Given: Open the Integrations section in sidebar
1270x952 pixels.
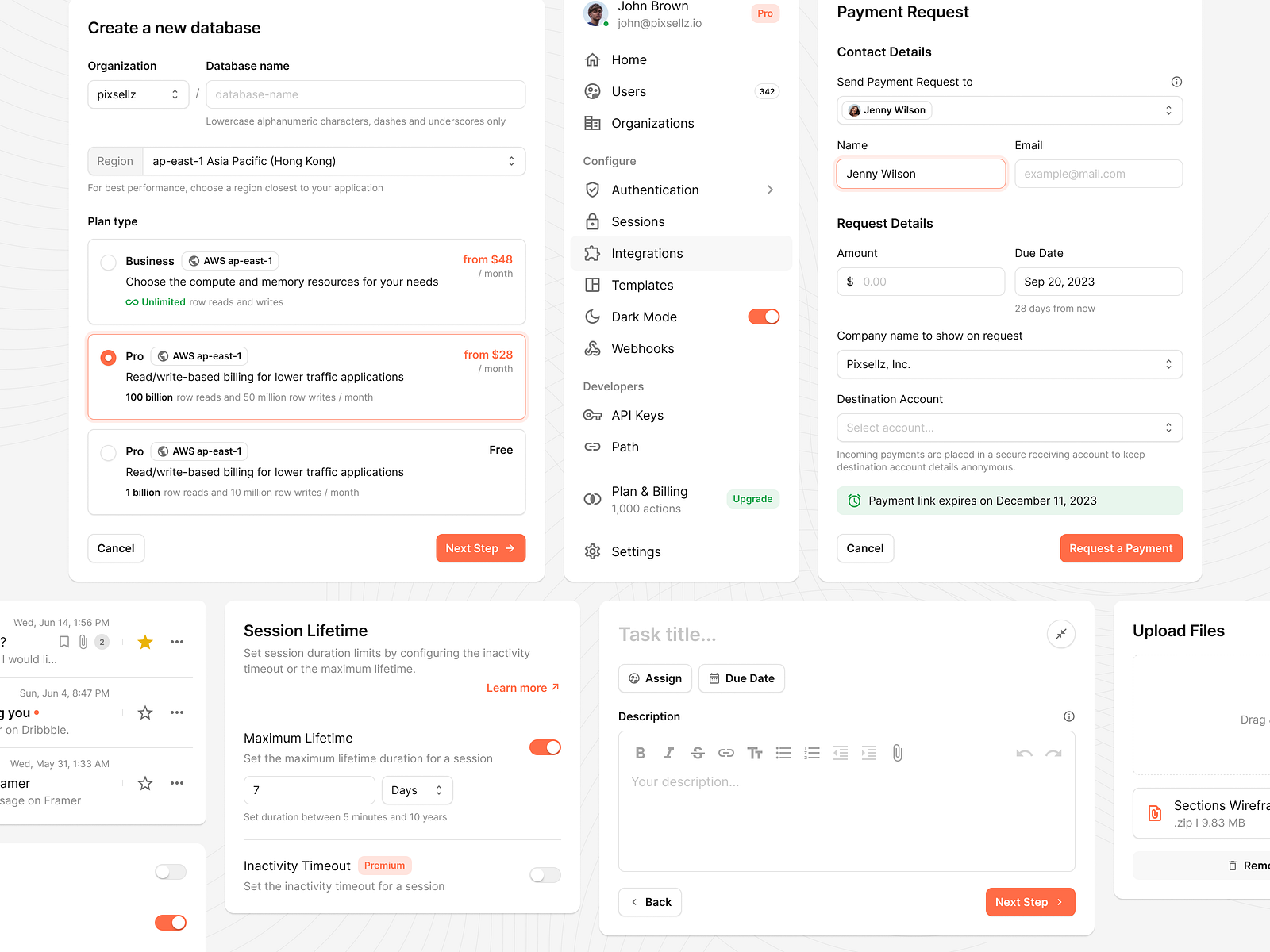Looking at the screenshot, I should click(647, 253).
